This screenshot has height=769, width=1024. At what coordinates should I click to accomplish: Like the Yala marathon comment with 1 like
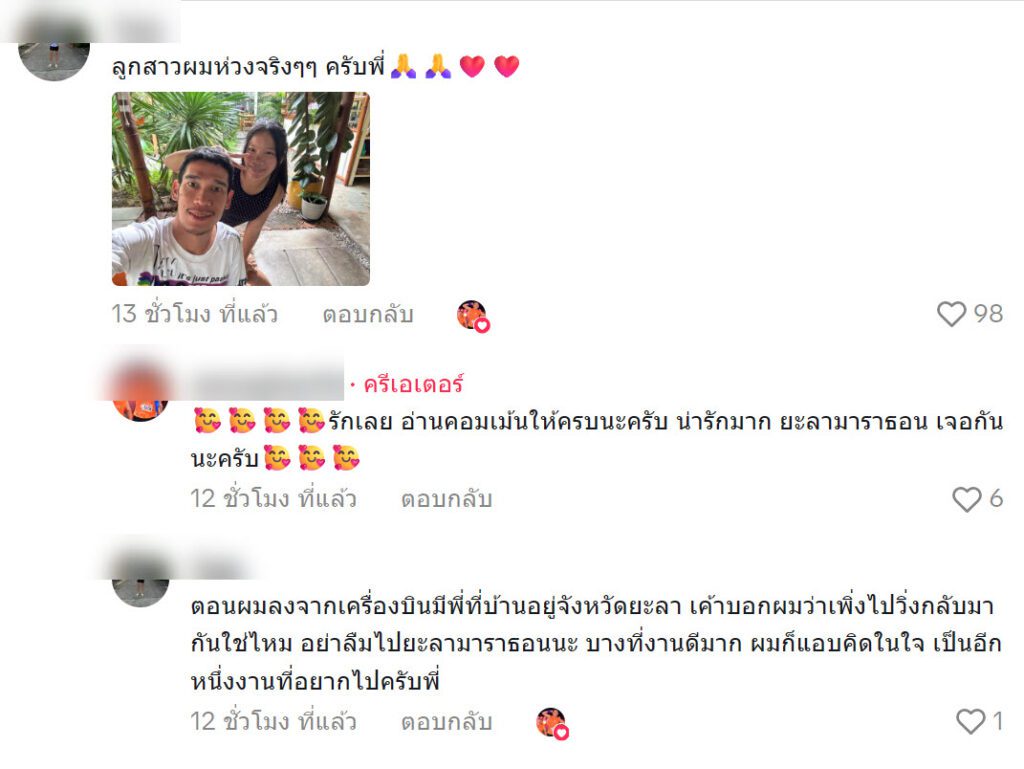pos(970,721)
